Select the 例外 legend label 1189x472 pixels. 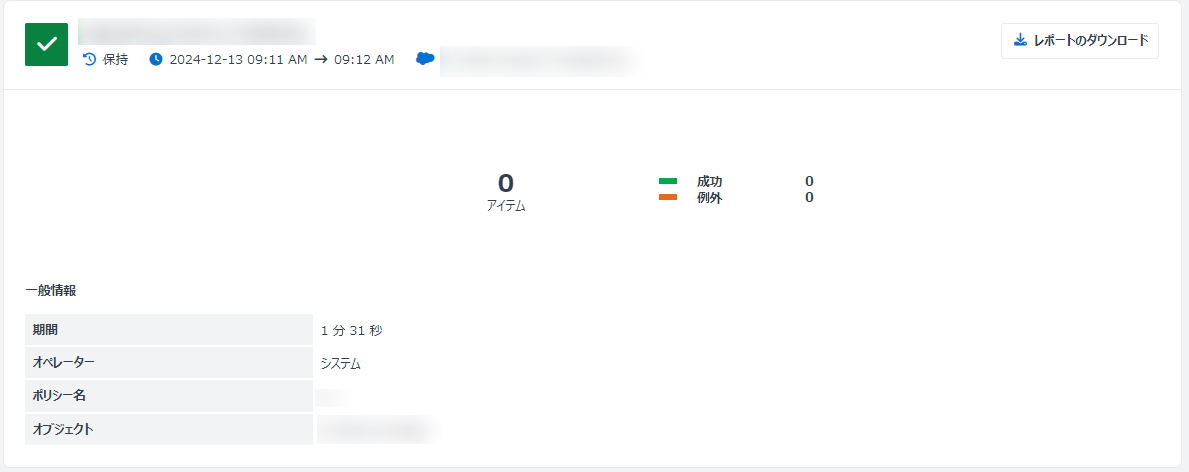coord(710,197)
